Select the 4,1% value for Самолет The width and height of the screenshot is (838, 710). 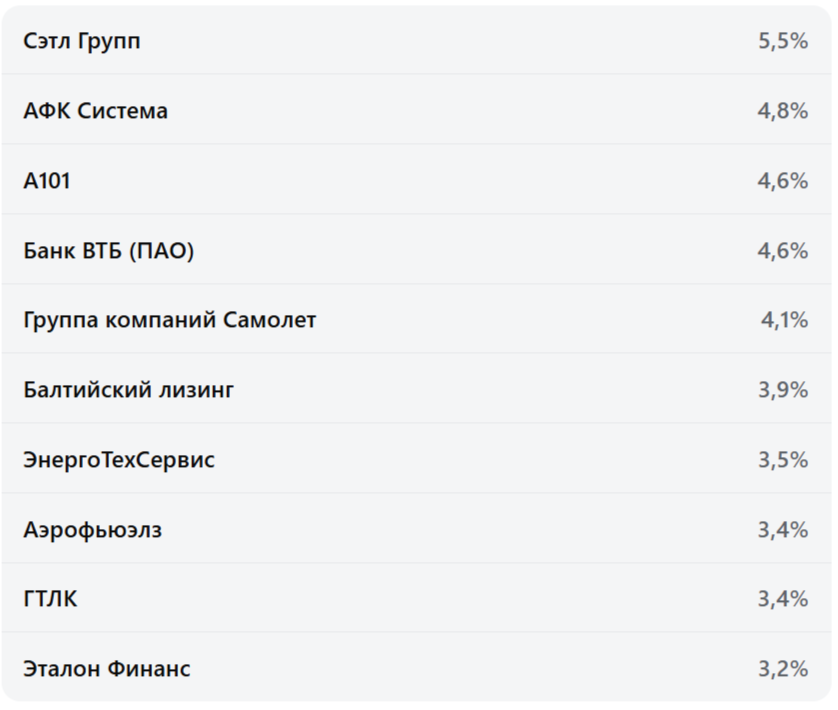pos(784,321)
